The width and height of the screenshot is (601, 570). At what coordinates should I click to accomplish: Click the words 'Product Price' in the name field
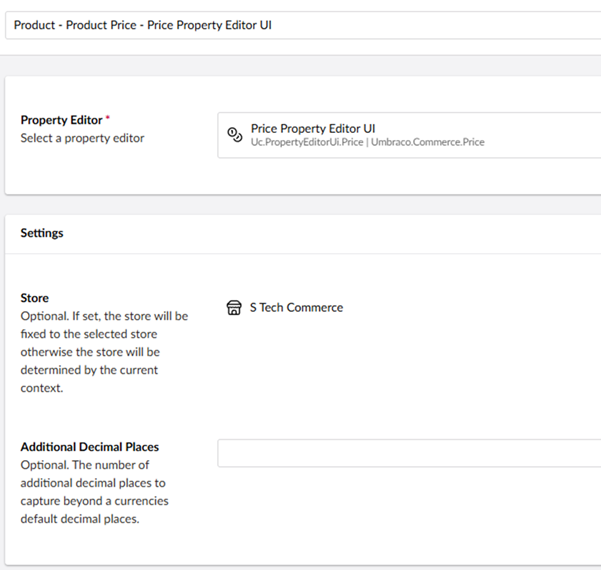pyautogui.click(x=103, y=25)
